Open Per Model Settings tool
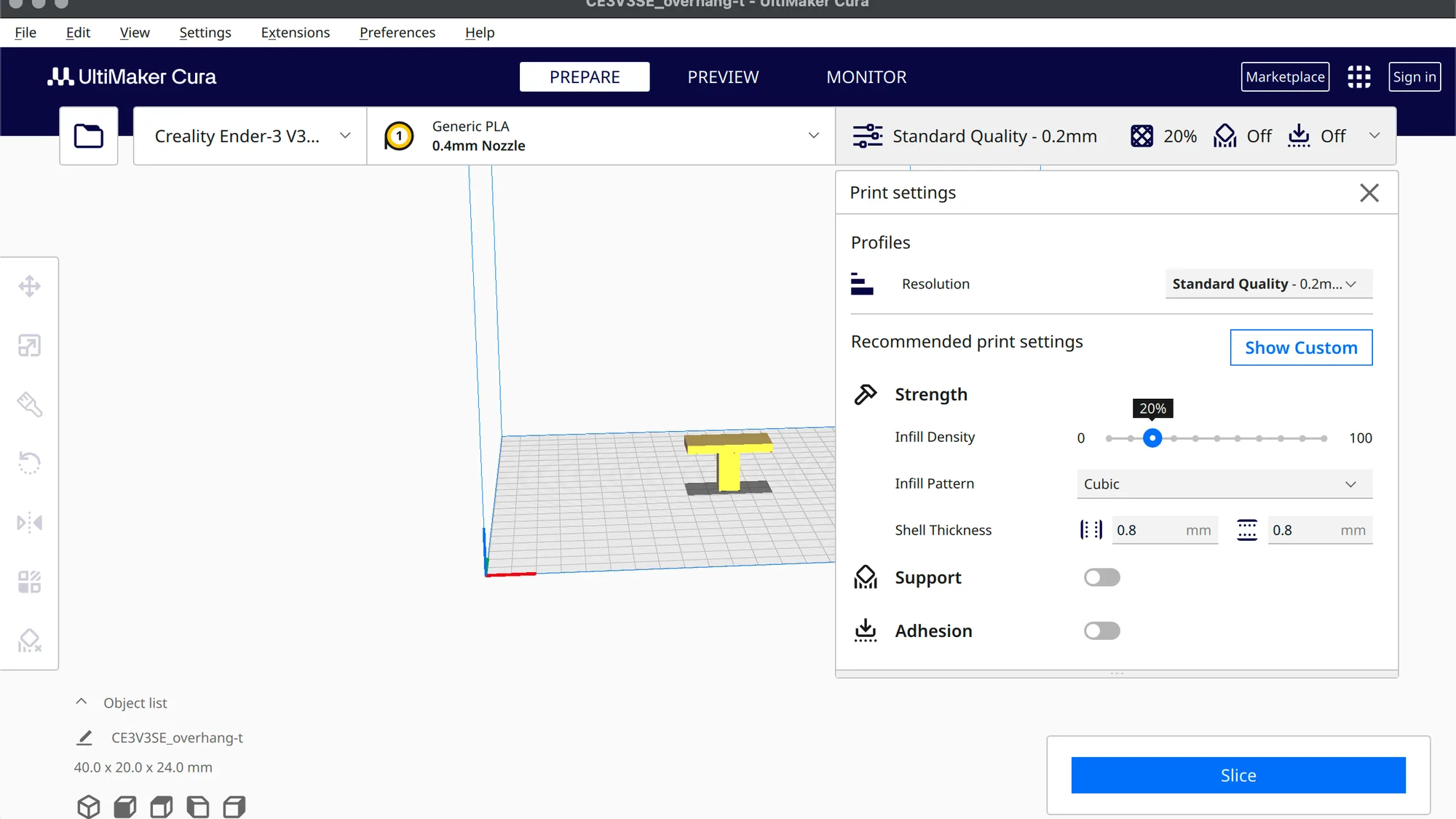Viewport: 1456px width, 819px height. [30, 582]
